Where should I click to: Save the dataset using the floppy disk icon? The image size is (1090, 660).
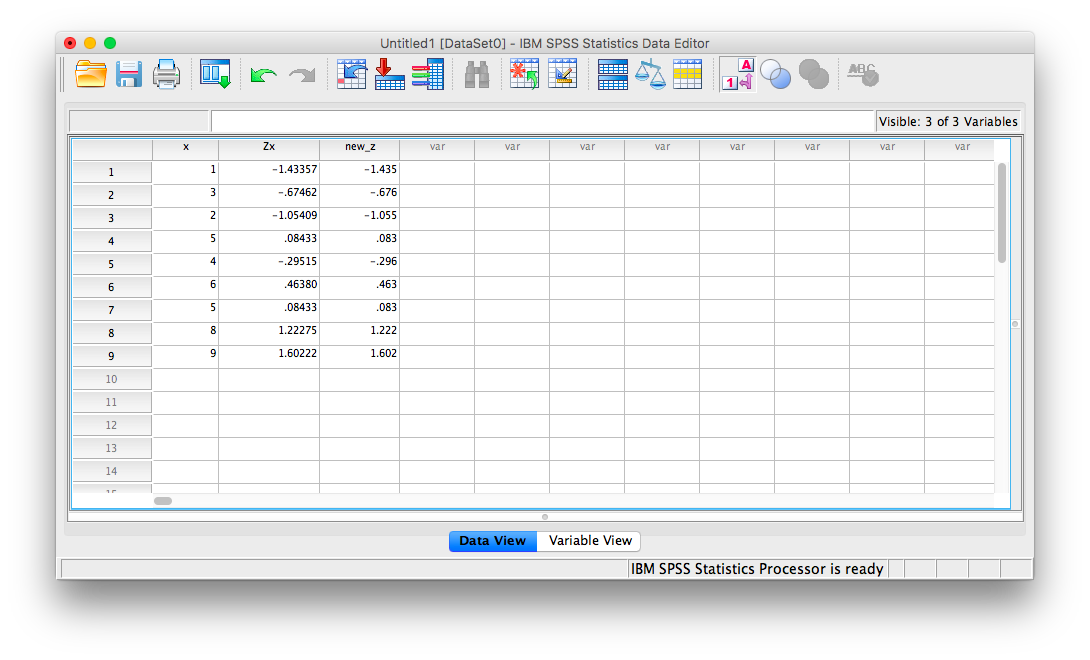coord(128,74)
